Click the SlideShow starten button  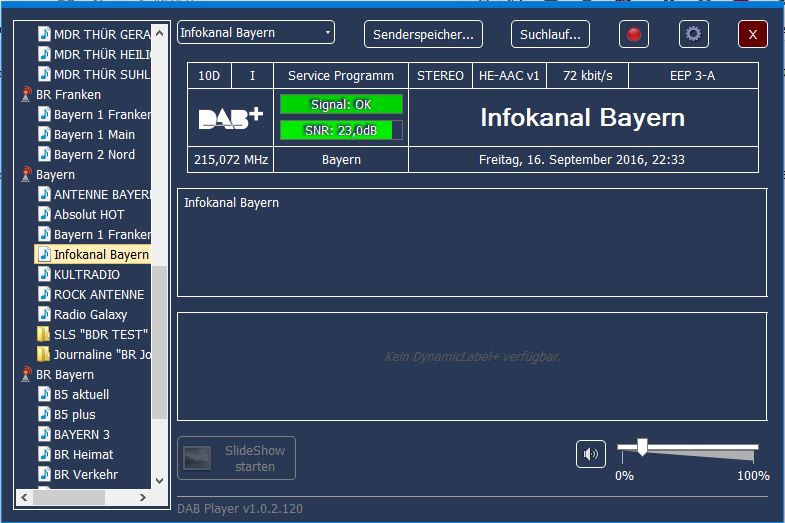(238, 458)
